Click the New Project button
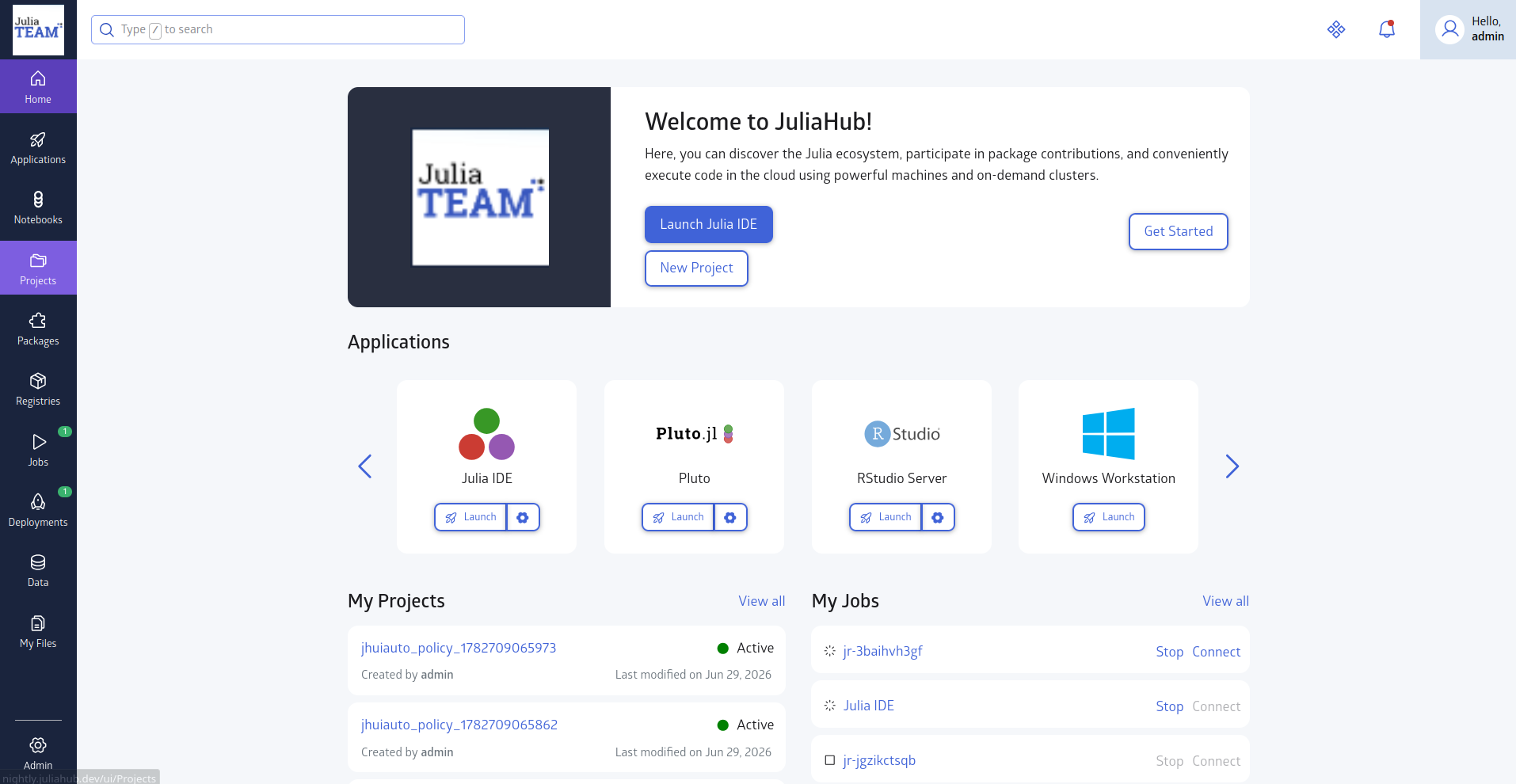The image size is (1516, 784). pyautogui.click(x=696, y=268)
